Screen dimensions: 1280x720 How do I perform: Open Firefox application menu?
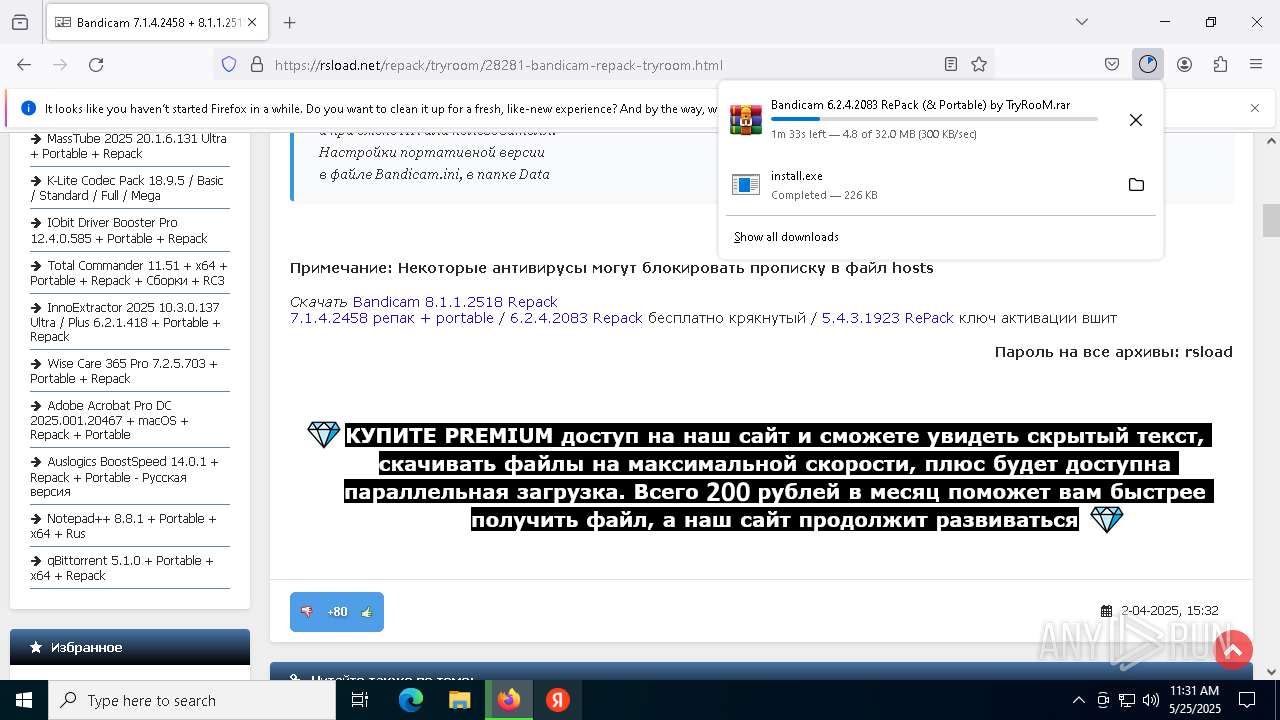[x=1256, y=64]
